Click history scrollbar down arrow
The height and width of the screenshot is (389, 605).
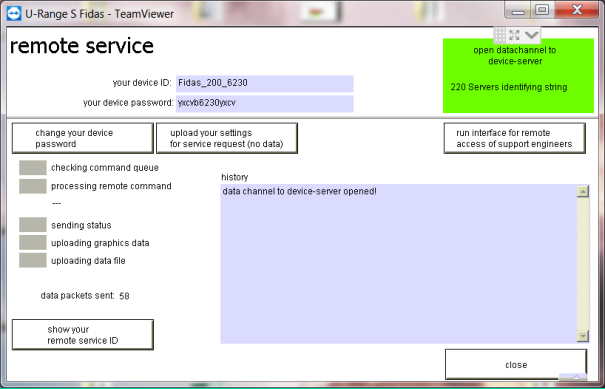click(583, 336)
